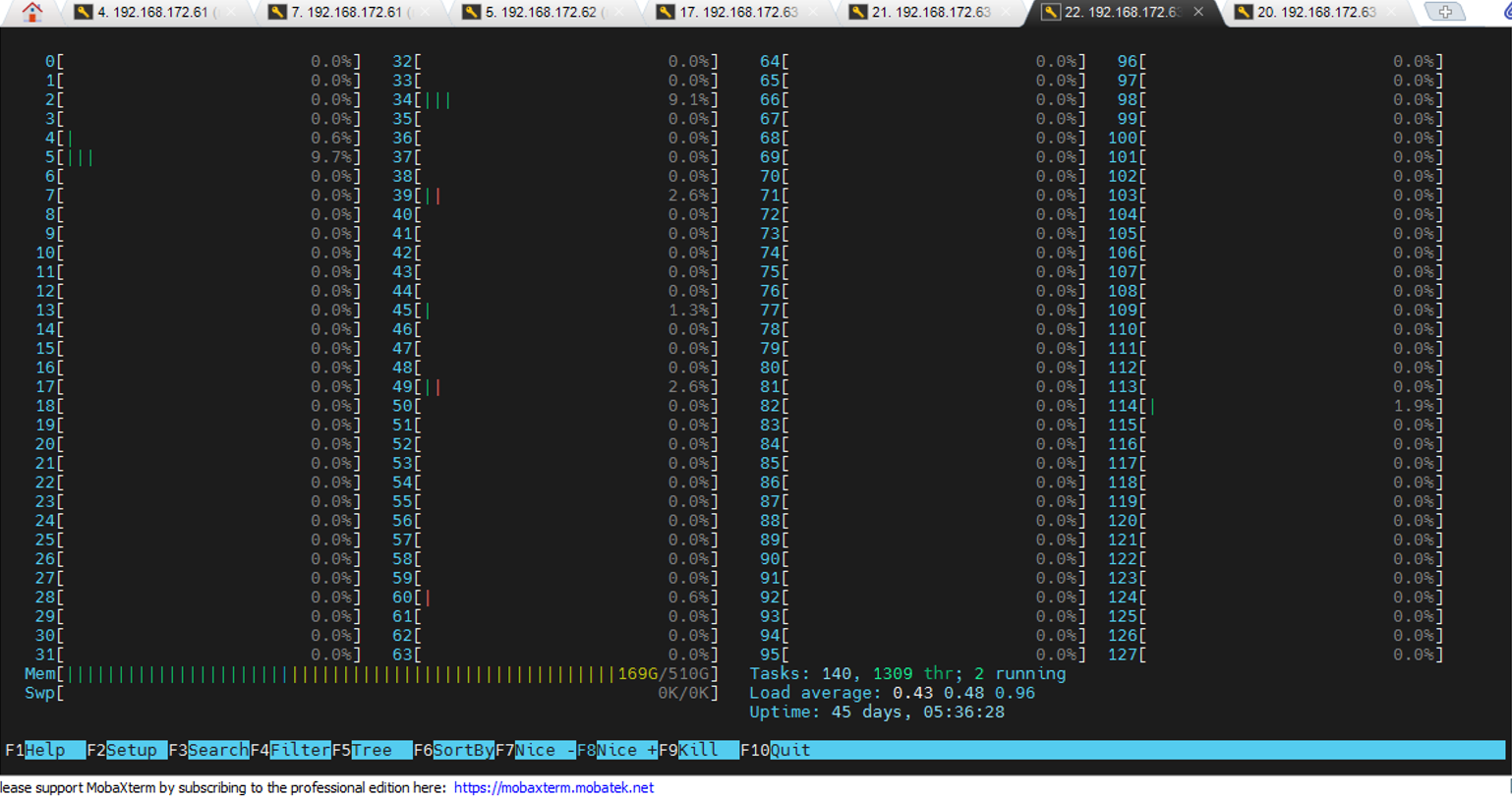Image resolution: width=1512 pixels, height=798 pixels.
Task: Switch to the 21. 192.168.172.63 session tab
Action: point(931,13)
